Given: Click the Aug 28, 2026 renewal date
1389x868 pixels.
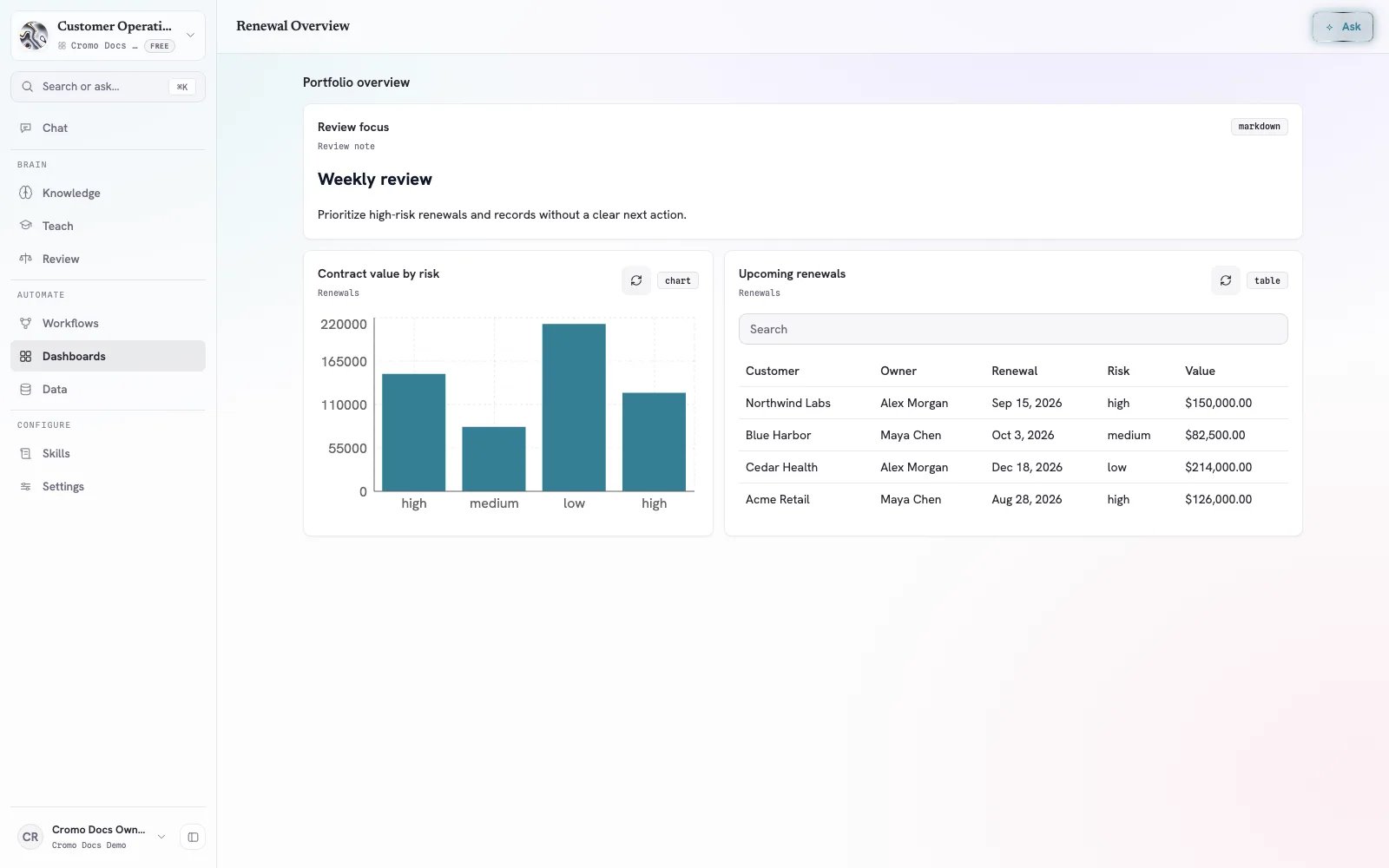Looking at the screenshot, I should point(1027,499).
